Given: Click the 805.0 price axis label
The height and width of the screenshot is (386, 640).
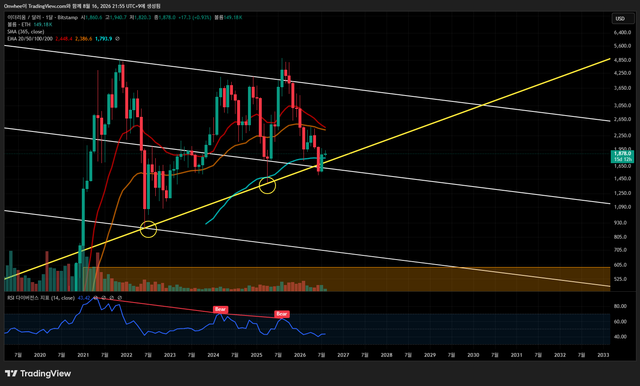Looking at the screenshot, I should (620, 237).
